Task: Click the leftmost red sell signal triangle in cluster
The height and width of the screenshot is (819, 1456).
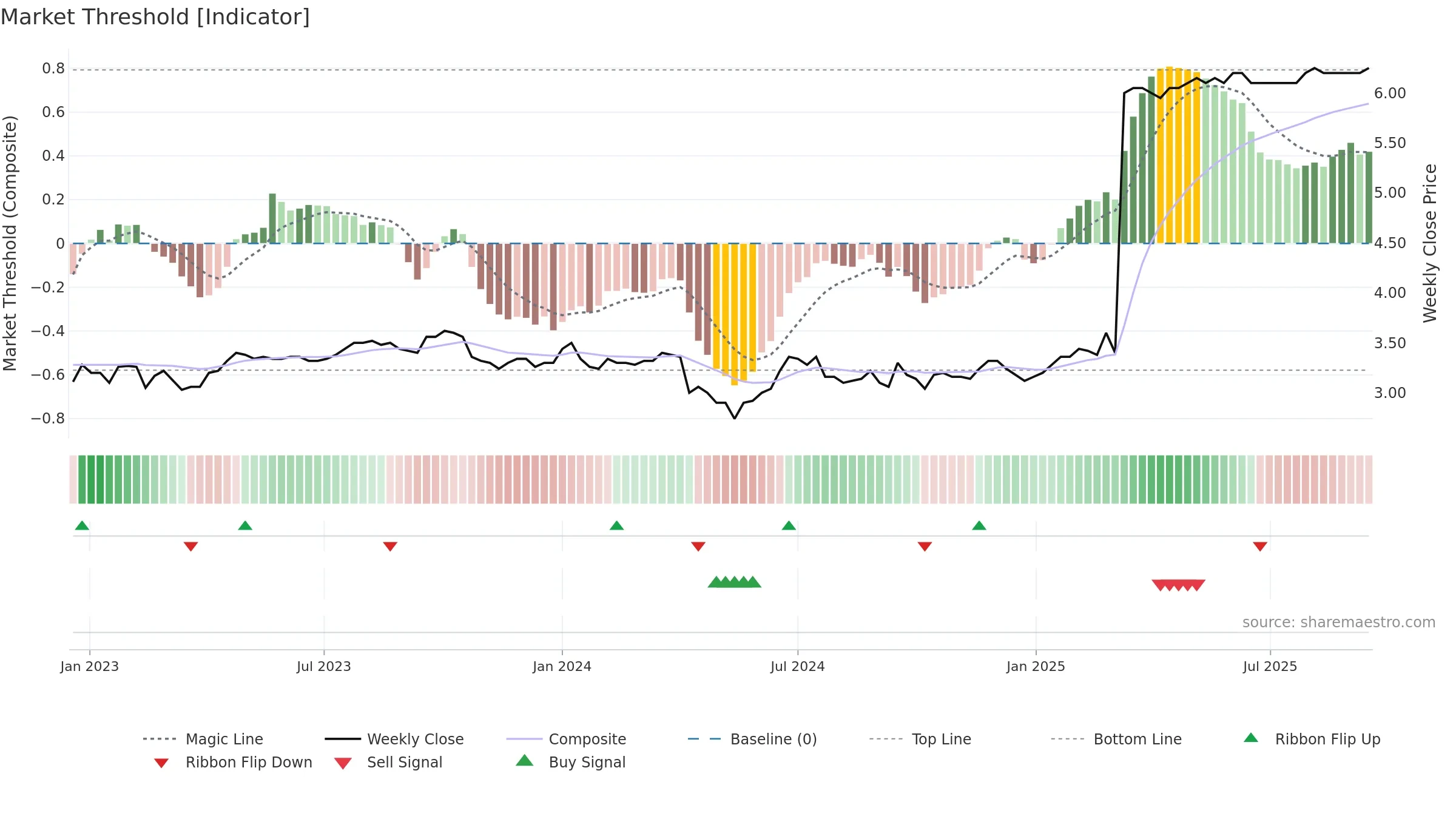Action: [1160, 585]
